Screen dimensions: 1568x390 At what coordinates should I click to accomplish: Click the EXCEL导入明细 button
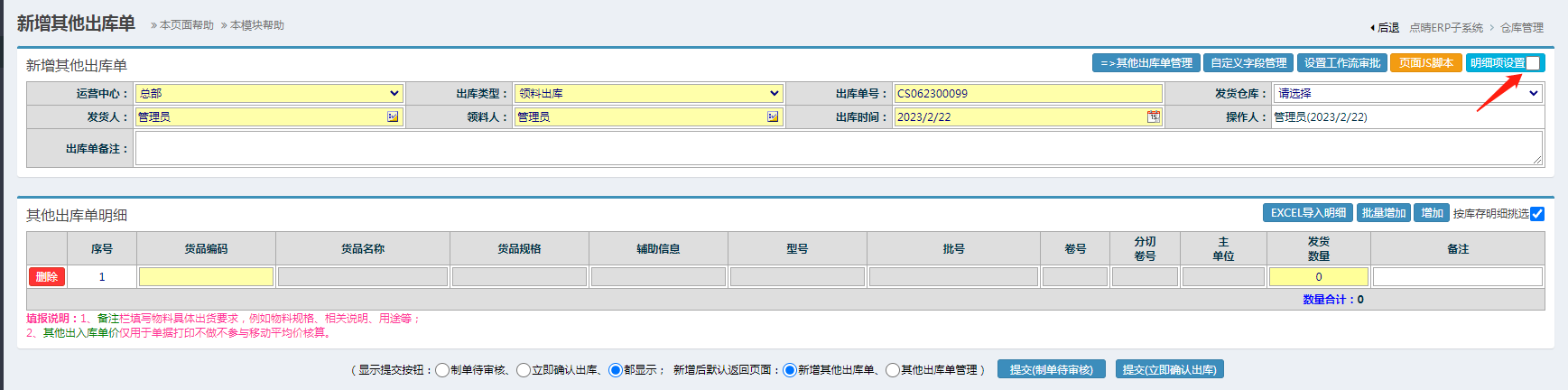[x=1307, y=213]
